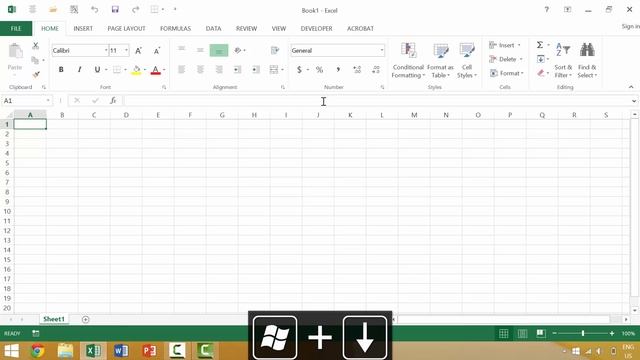Open the FILE tab
This screenshot has height=360, width=640.
(x=16, y=29)
